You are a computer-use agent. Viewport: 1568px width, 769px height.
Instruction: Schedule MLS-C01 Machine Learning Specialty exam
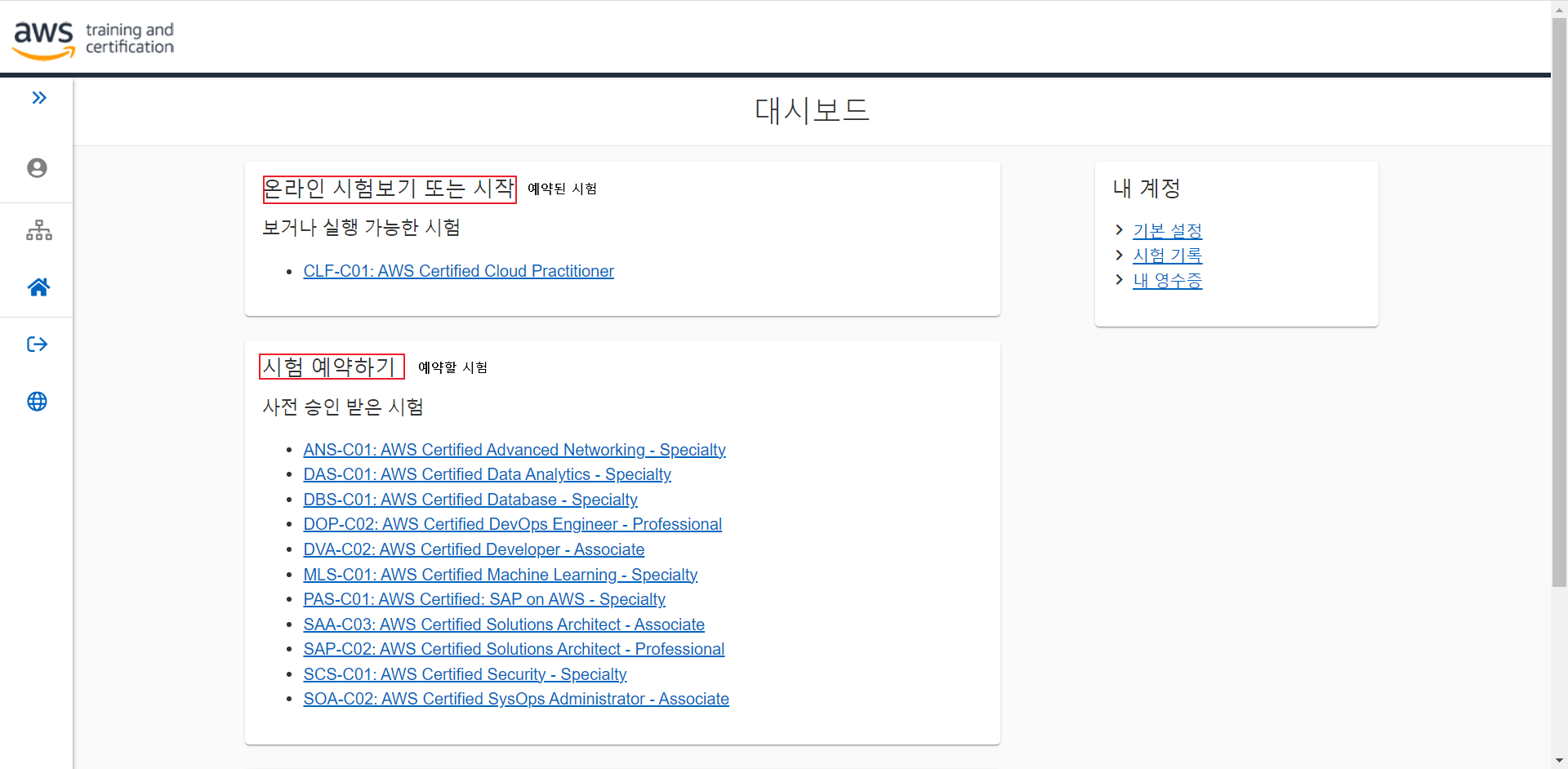(x=500, y=575)
